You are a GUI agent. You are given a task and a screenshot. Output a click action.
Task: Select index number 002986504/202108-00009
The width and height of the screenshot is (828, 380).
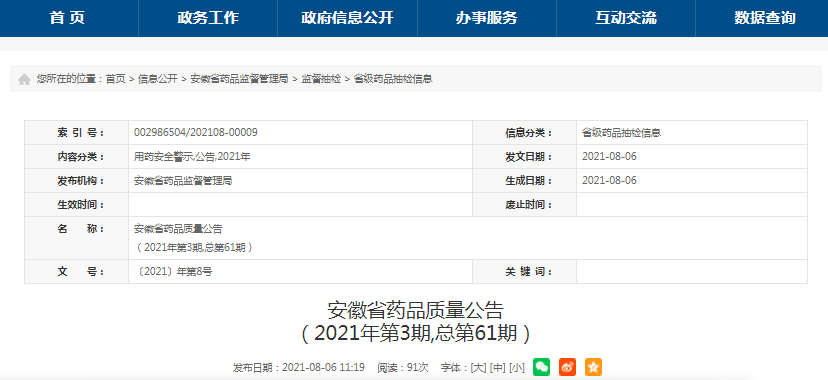pyautogui.click(x=196, y=132)
